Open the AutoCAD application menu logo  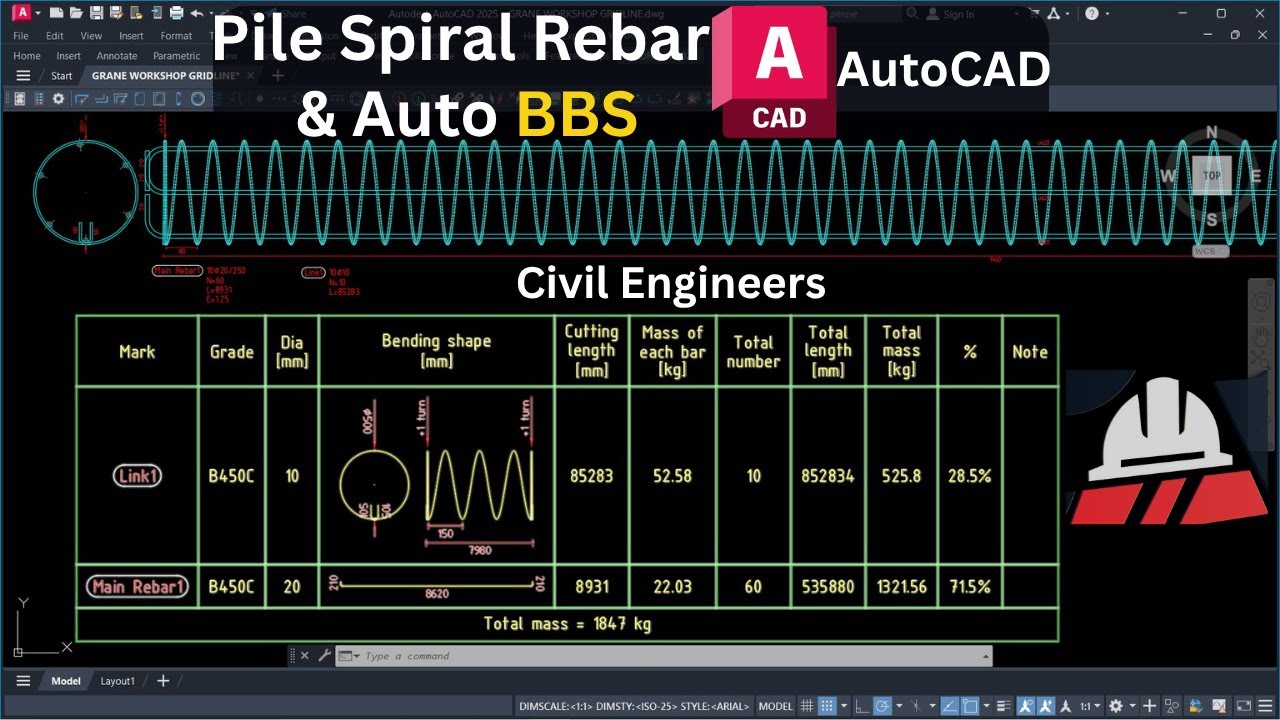[22, 13]
